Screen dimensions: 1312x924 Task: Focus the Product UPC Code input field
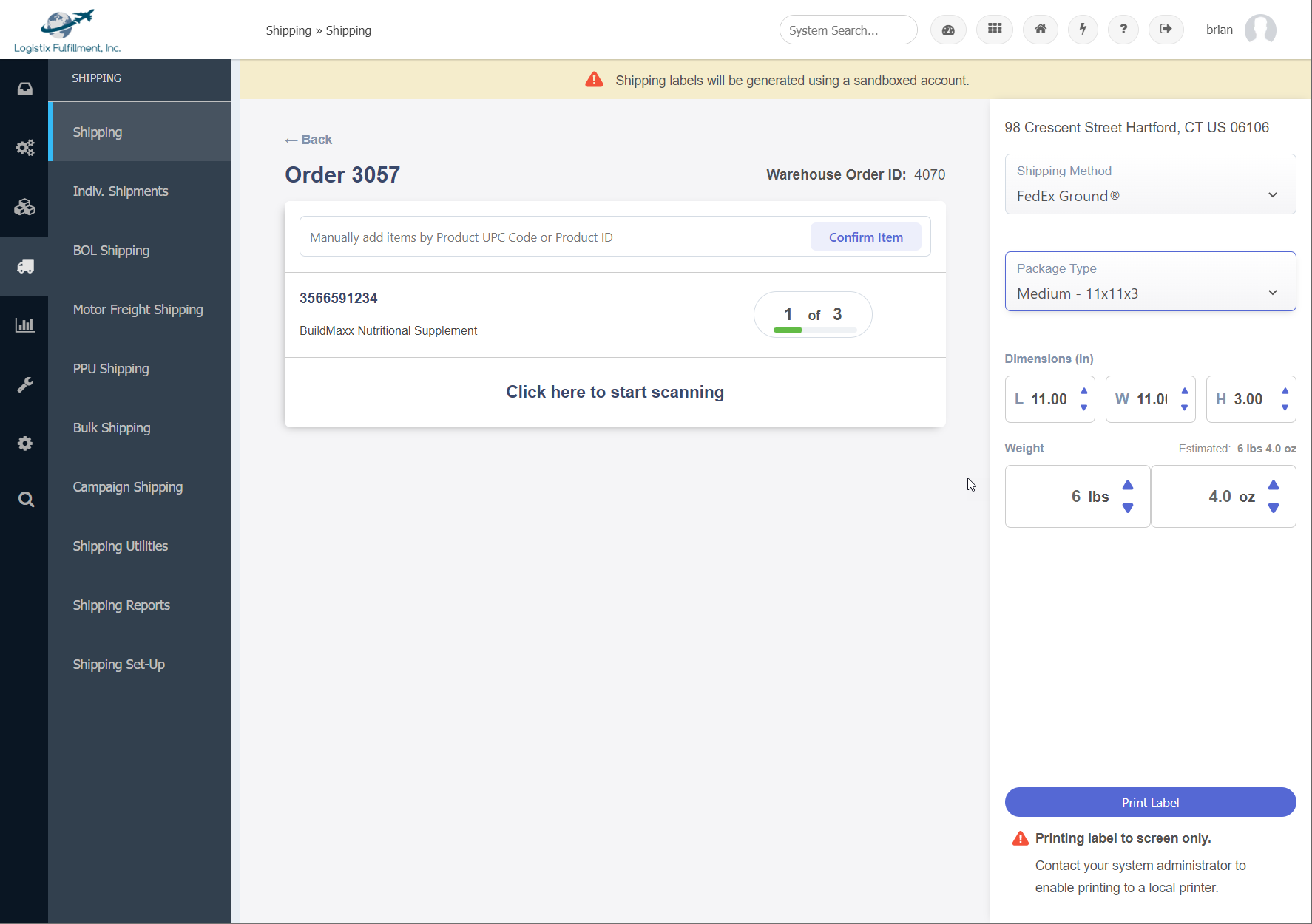pos(555,237)
